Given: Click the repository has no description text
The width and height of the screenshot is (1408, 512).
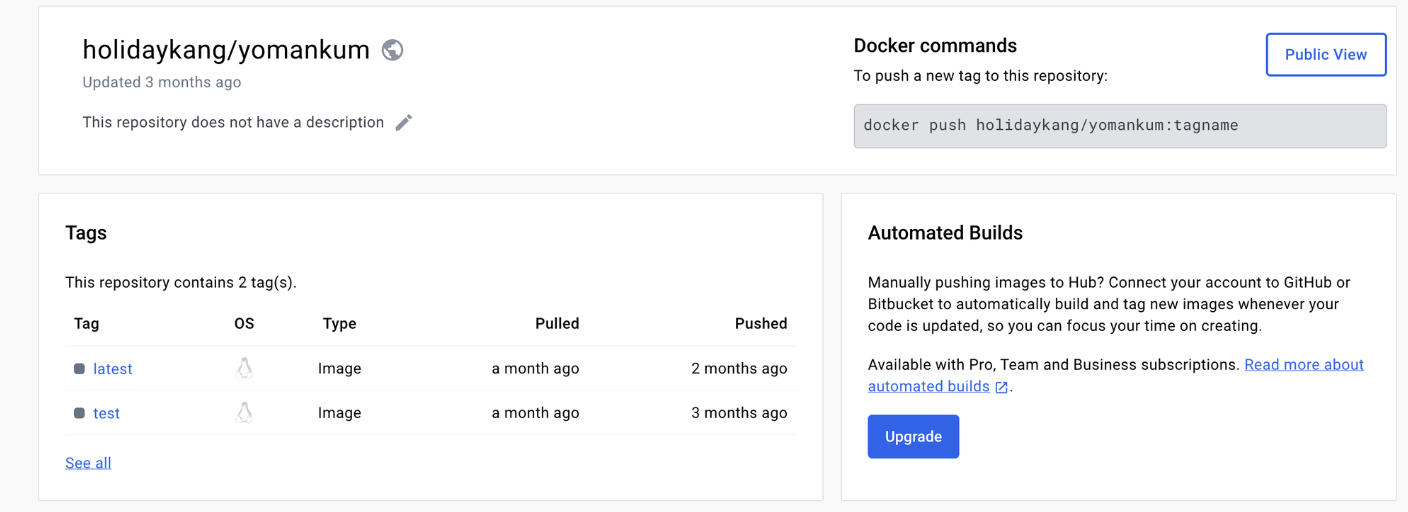Looking at the screenshot, I should [x=233, y=122].
